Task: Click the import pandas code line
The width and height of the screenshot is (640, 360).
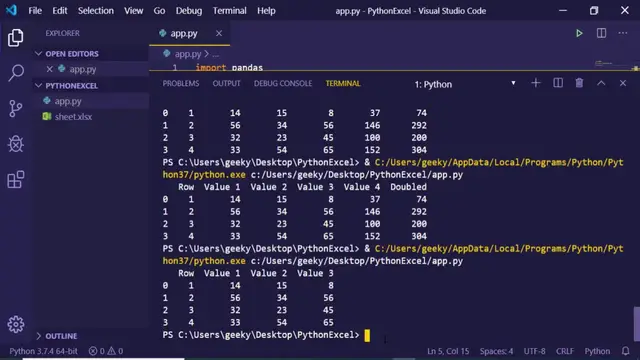Action: point(229,67)
